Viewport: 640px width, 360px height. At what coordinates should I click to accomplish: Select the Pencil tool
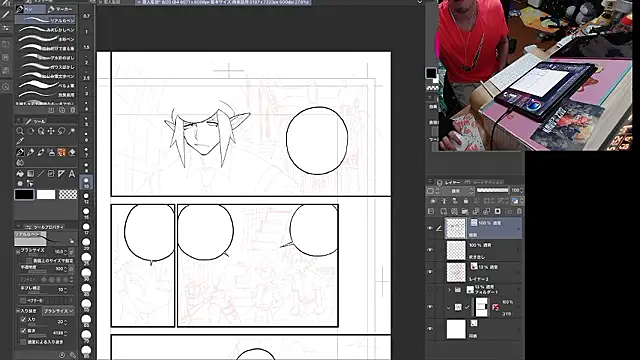30,153
